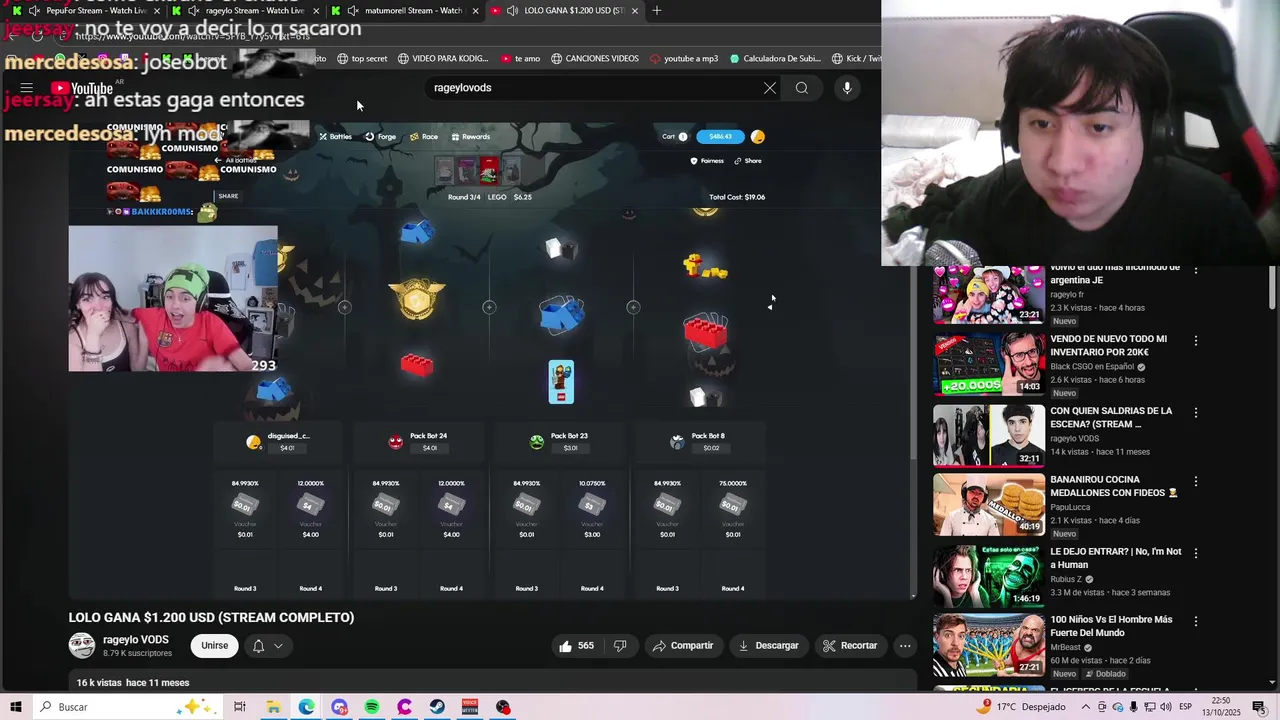Click Race tab in the video's game interface
Image resolution: width=1280 pixels, height=720 pixels.
pyautogui.click(x=424, y=137)
